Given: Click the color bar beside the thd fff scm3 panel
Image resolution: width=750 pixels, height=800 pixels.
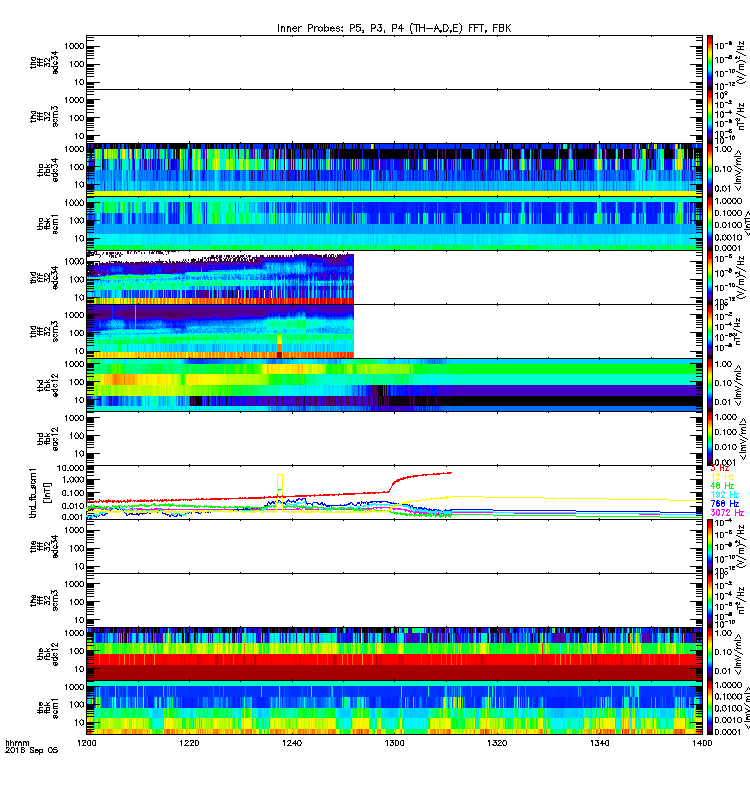Looking at the screenshot, I should 710,332.
